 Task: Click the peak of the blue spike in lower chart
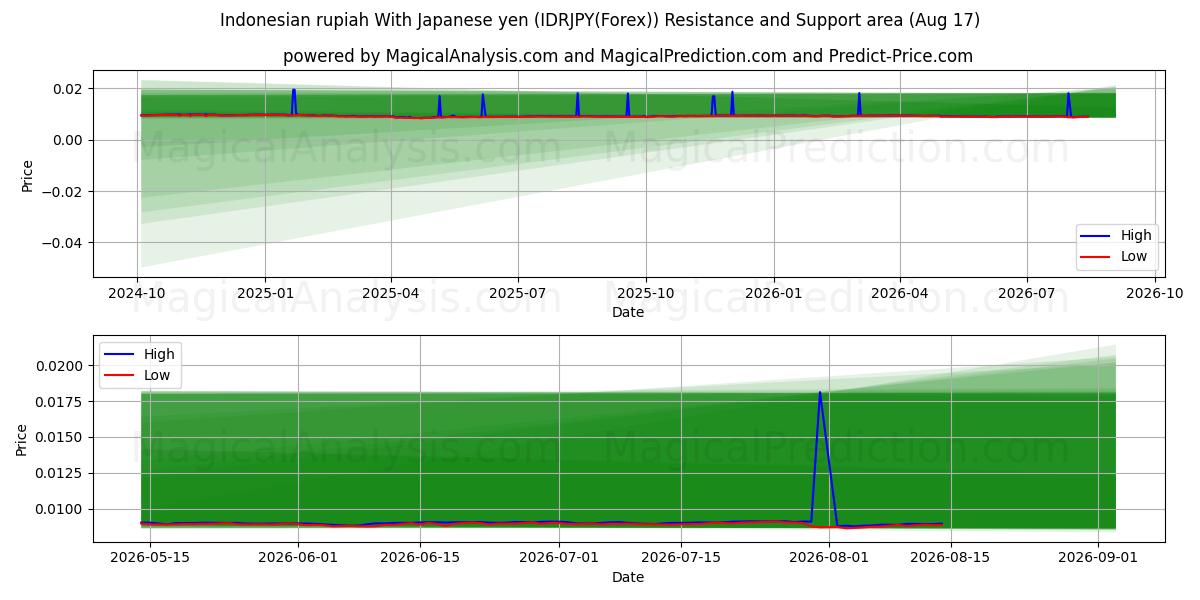820,393
